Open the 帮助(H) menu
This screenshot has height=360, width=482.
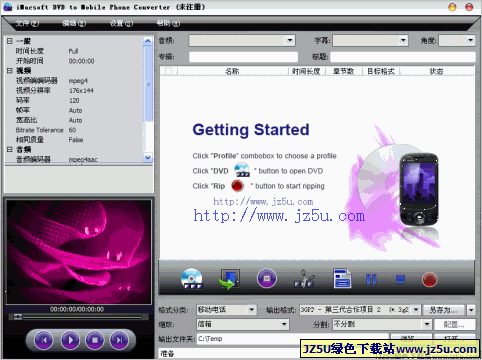click(x=168, y=23)
